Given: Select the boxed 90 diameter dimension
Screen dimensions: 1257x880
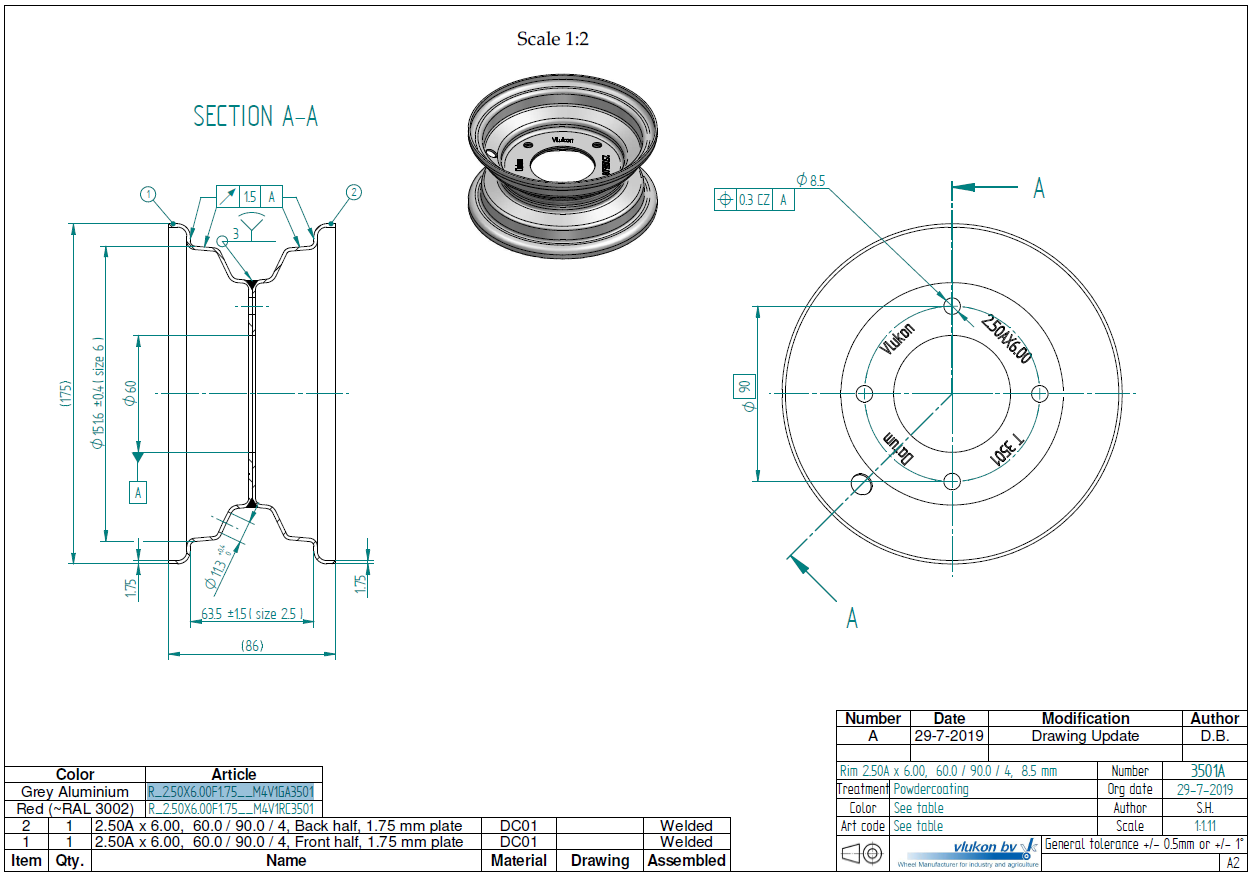Looking at the screenshot, I should (x=744, y=387).
